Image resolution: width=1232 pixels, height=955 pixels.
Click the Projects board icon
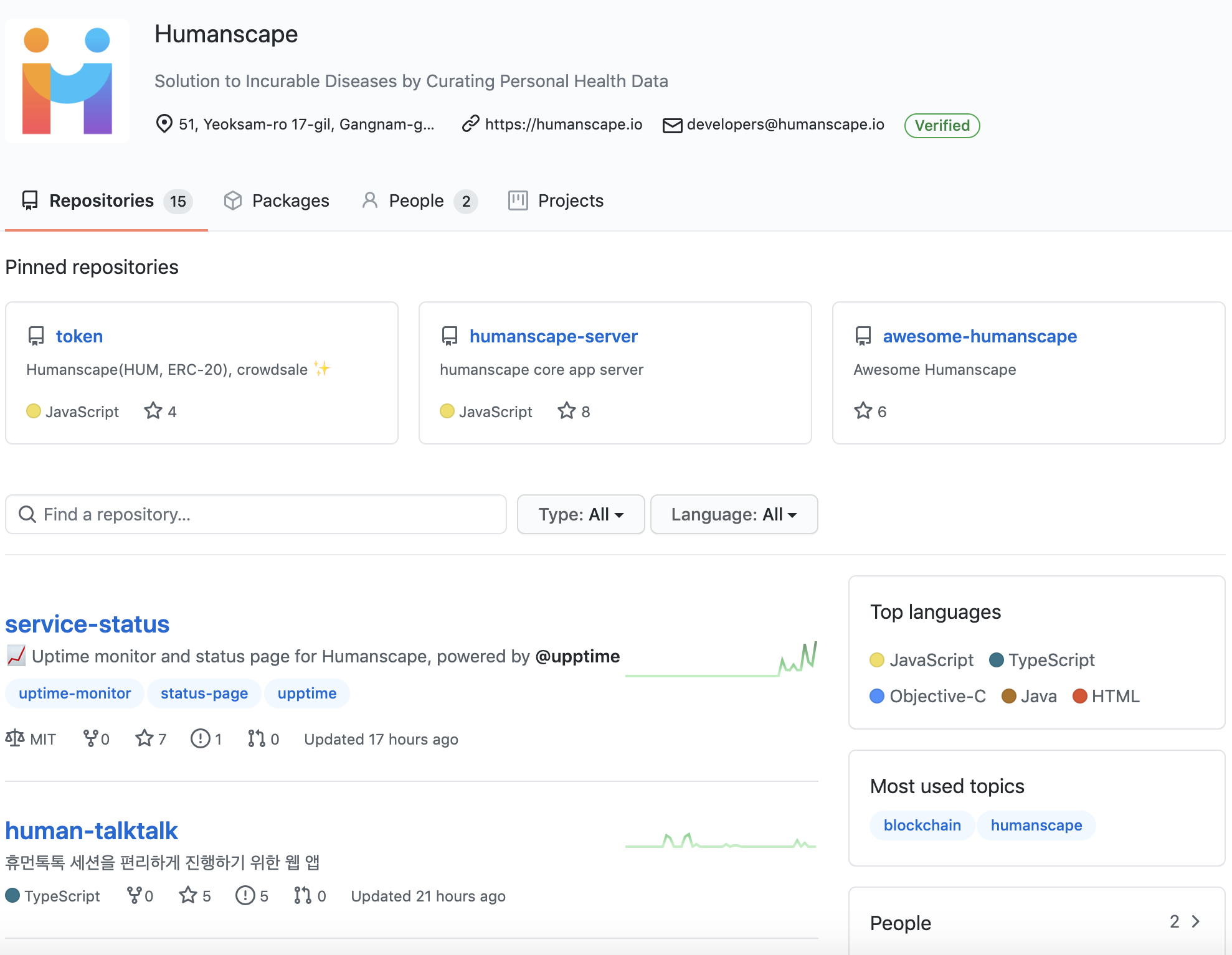pyautogui.click(x=518, y=200)
